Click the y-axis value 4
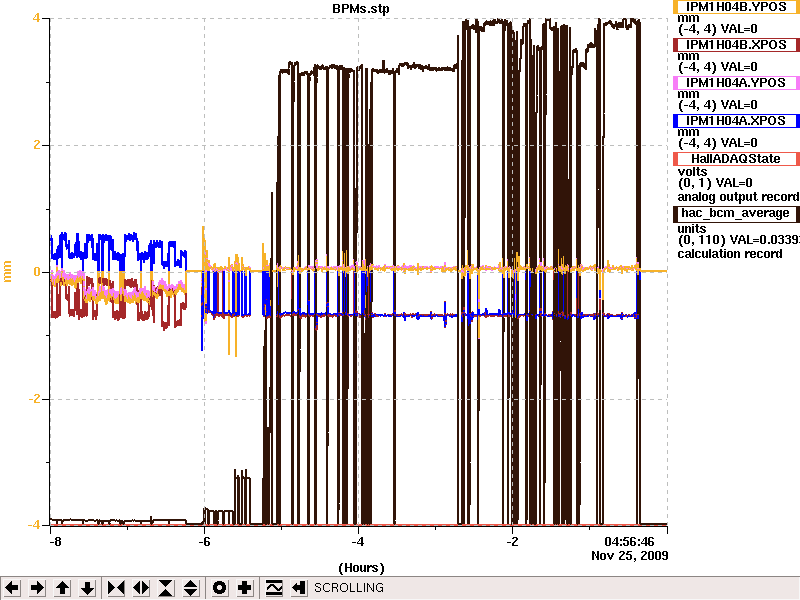This screenshot has height=600, width=800. pyautogui.click(x=36, y=18)
